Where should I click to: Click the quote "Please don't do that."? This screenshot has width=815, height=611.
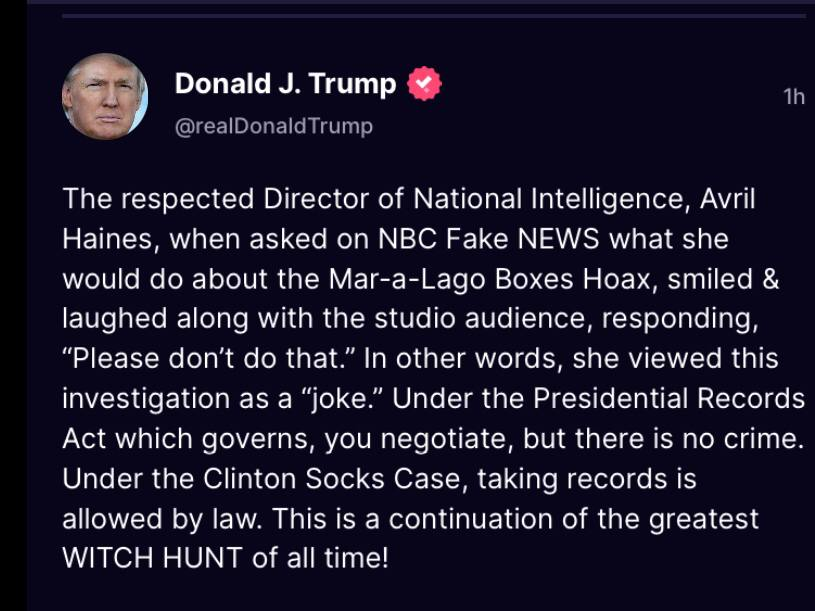(206, 359)
